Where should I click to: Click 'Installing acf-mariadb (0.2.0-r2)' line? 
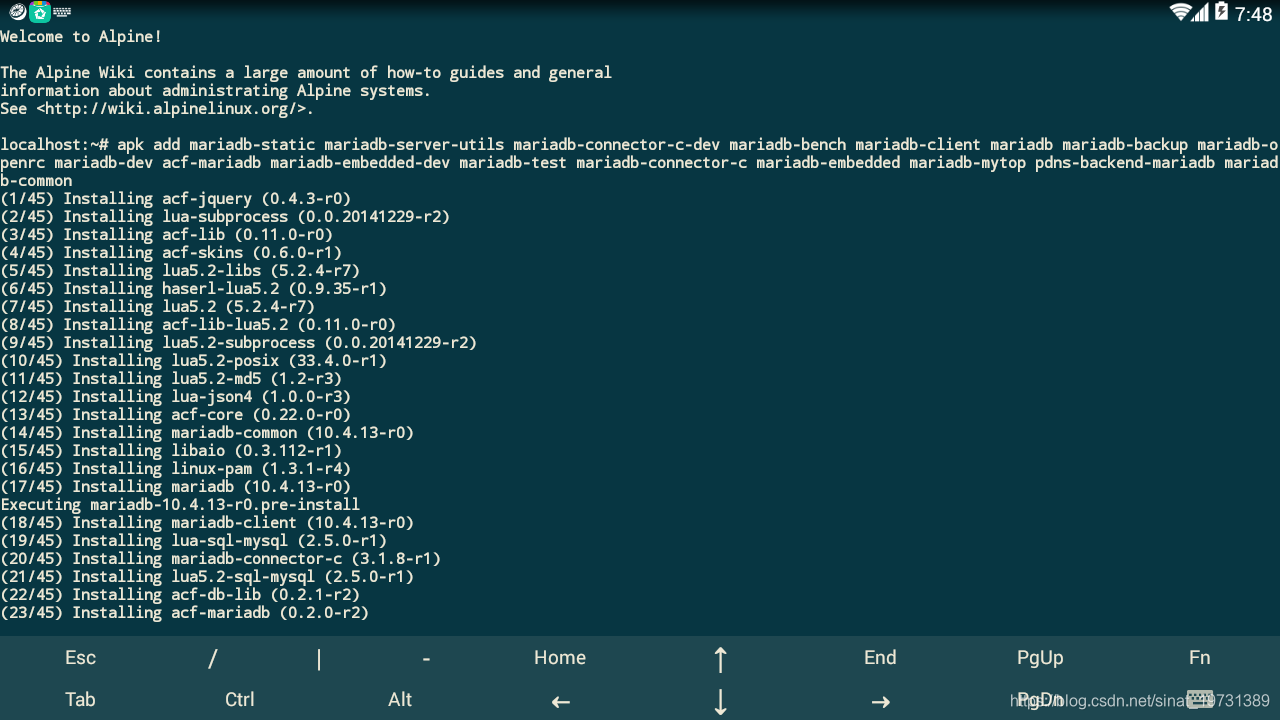[x=185, y=612]
